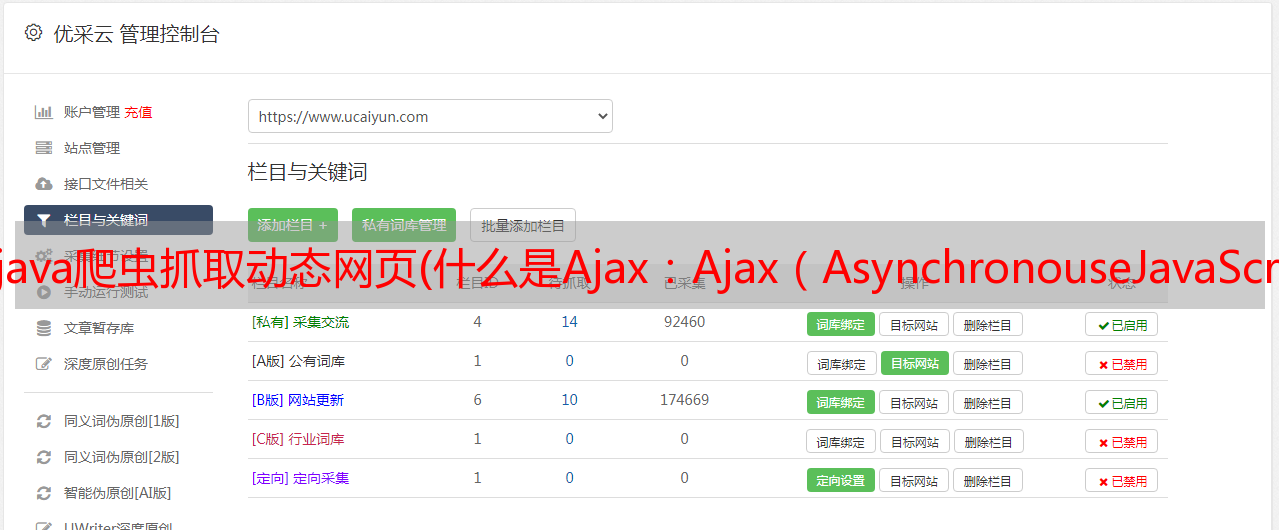Open 私有词库管理
This screenshot has width=1279, height=530.
tap(404, 225)
